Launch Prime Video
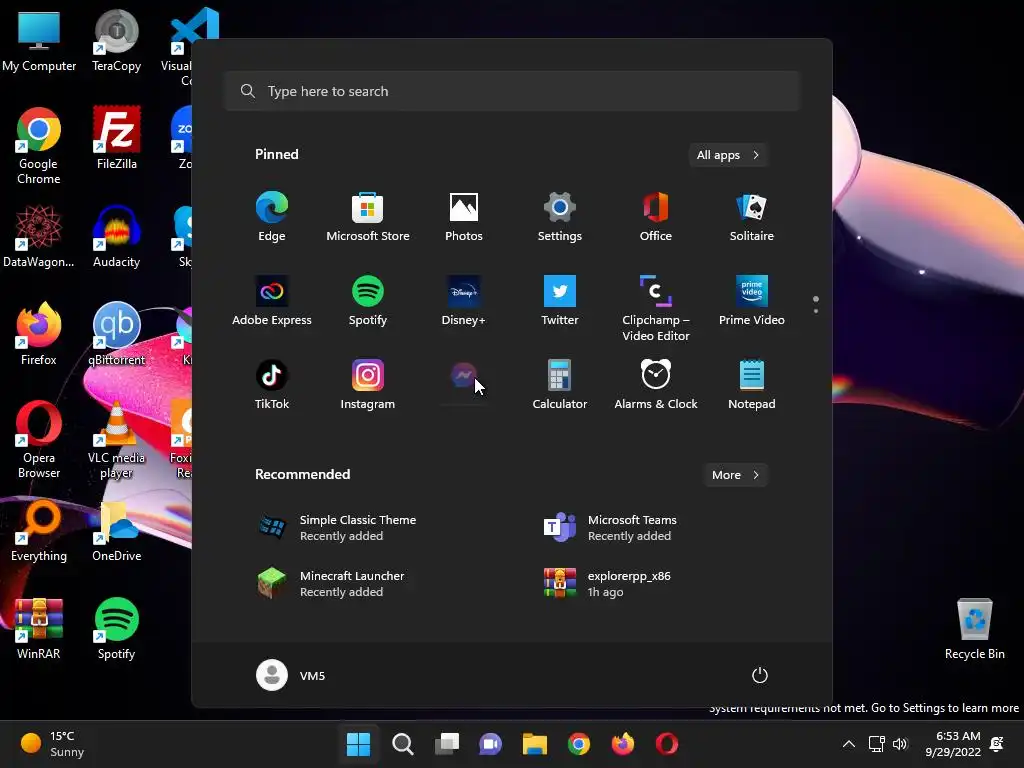This screenshot has height=768, width=1024. click(752, 300)
